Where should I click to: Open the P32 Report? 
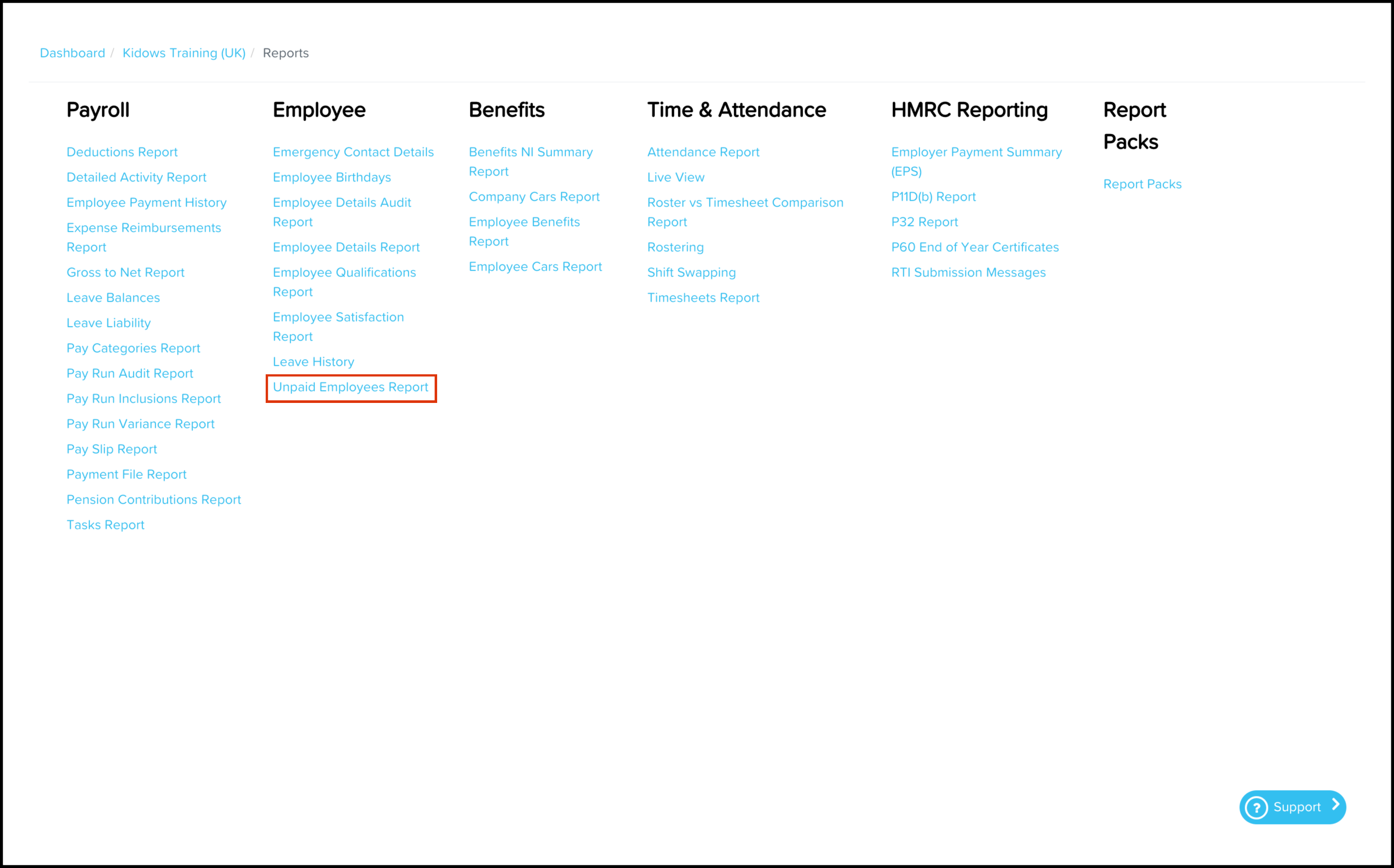click(x=924, y=222)
